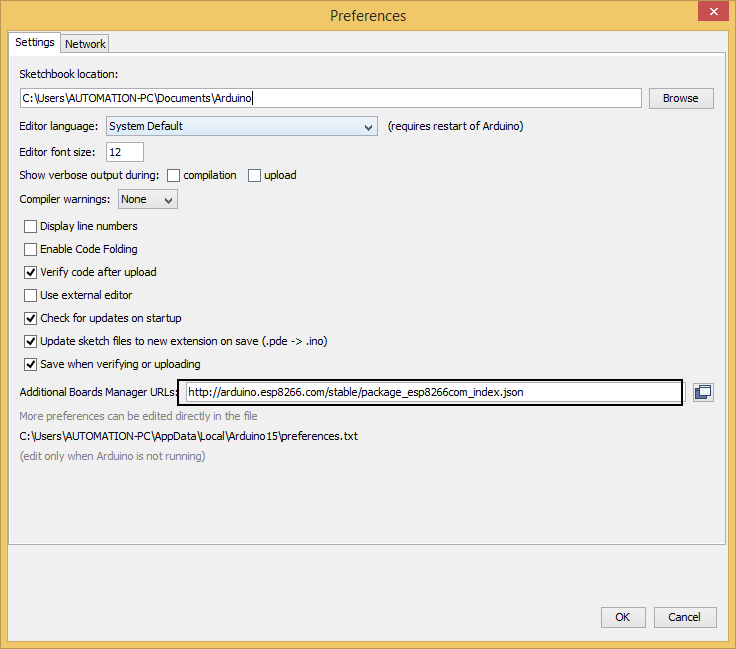Open the additional boards URLs editor icon
The height and width of the screenshot is (649, 736).
click(703, 392)
